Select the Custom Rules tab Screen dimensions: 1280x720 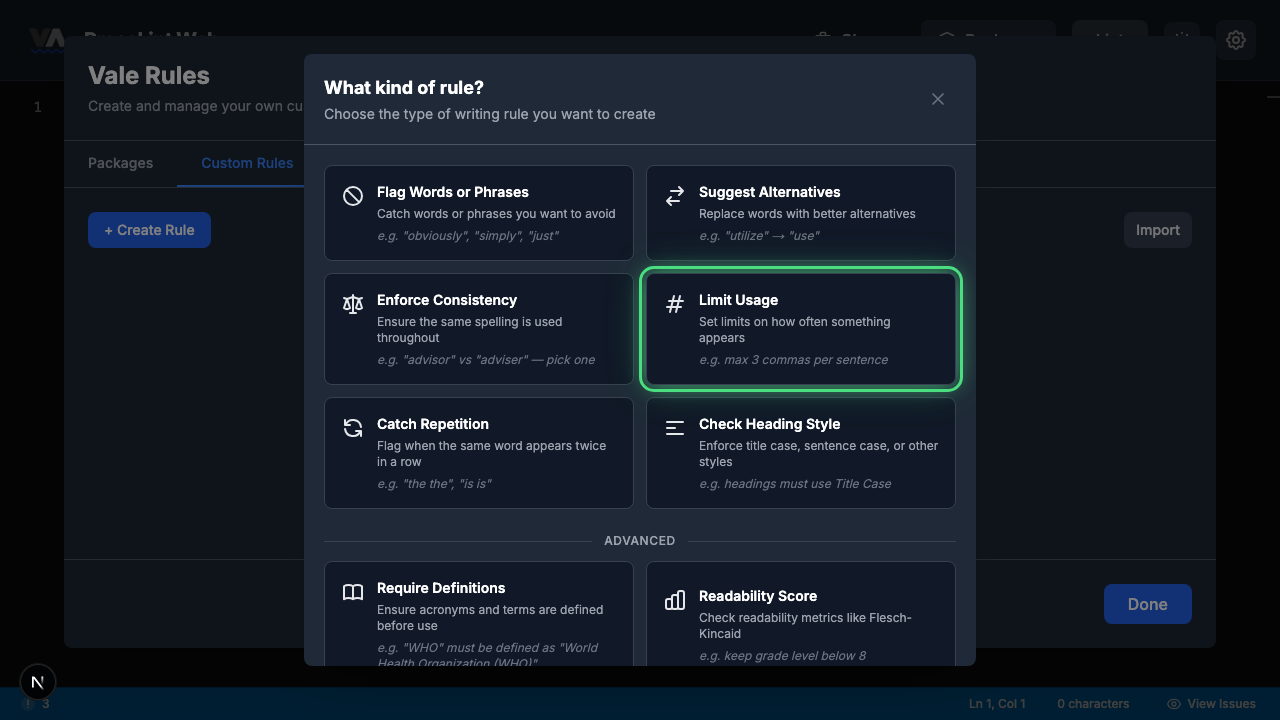point(247,163)
